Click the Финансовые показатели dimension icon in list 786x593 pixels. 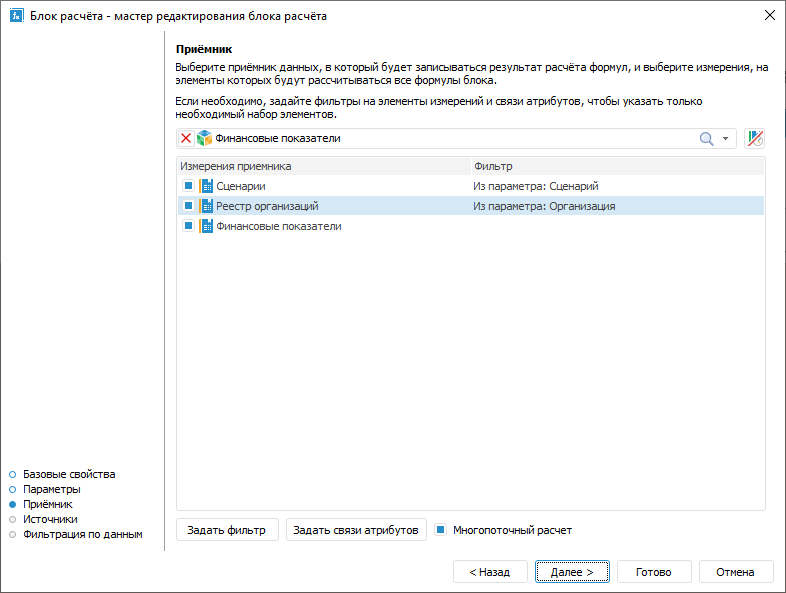pos(206,226)
